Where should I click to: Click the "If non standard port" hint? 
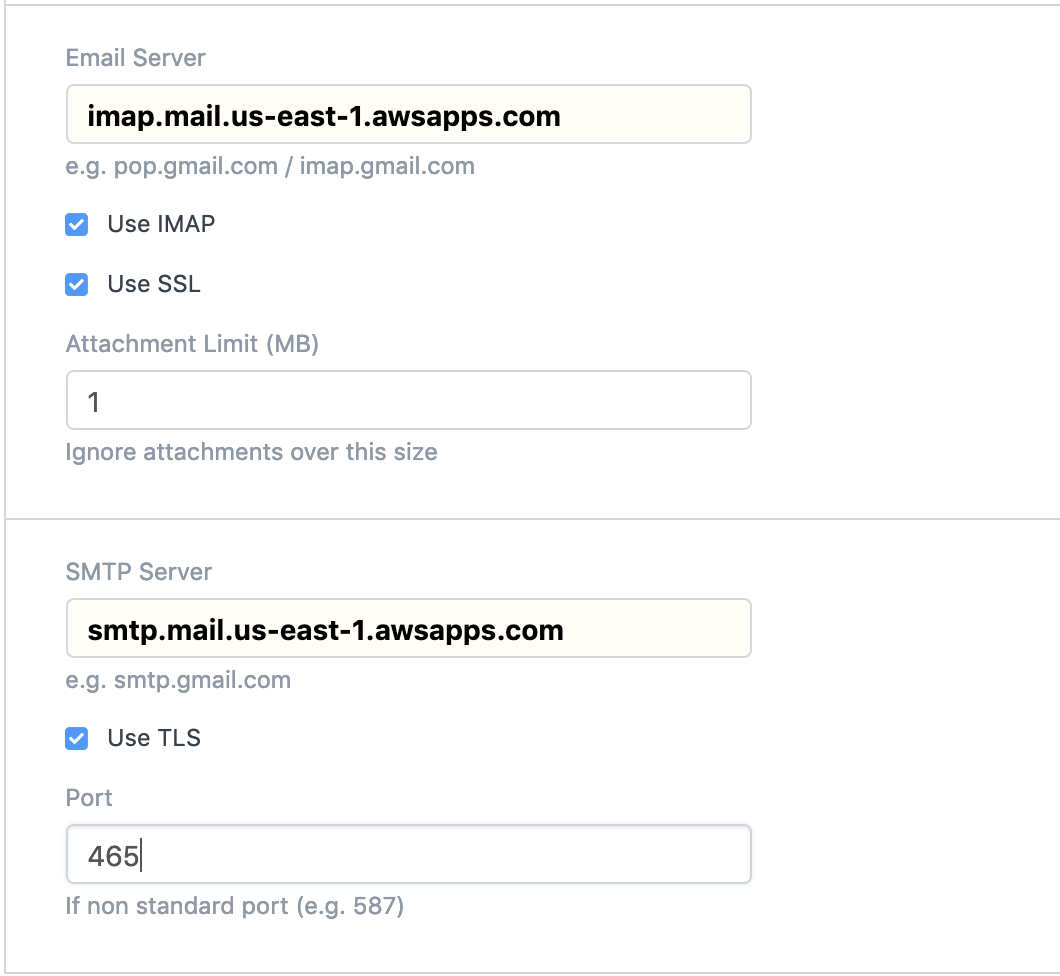[x=235, y=907]
